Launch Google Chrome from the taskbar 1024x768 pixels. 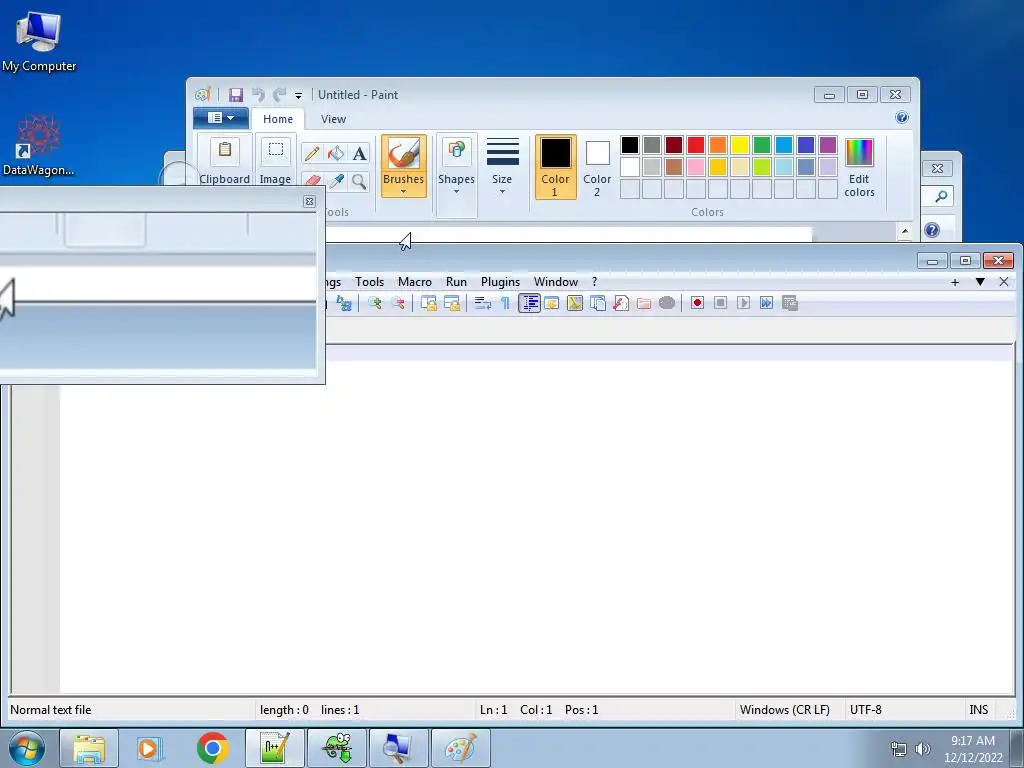coord(212,748)
